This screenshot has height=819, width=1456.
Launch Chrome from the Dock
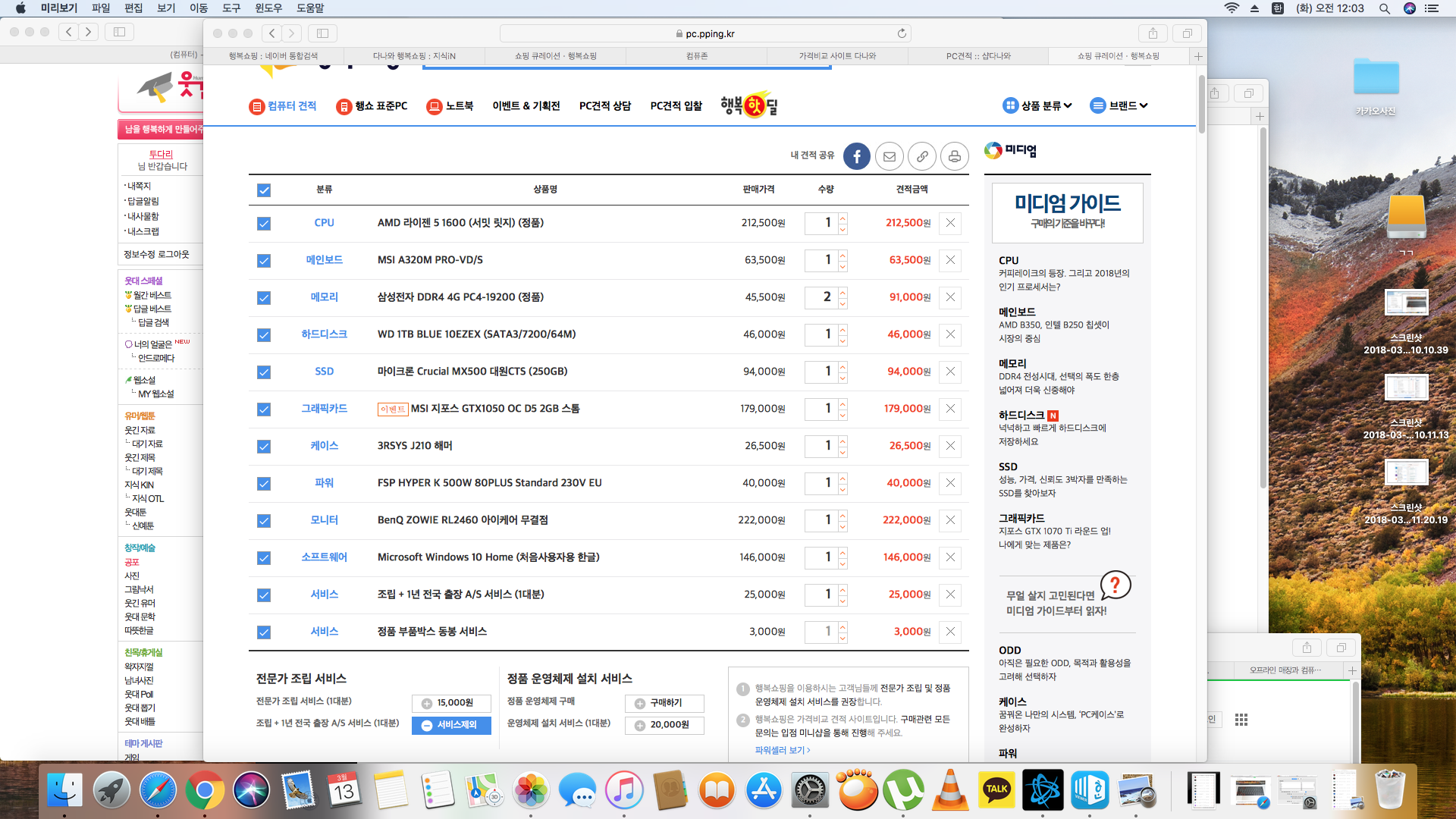(205, 791)
